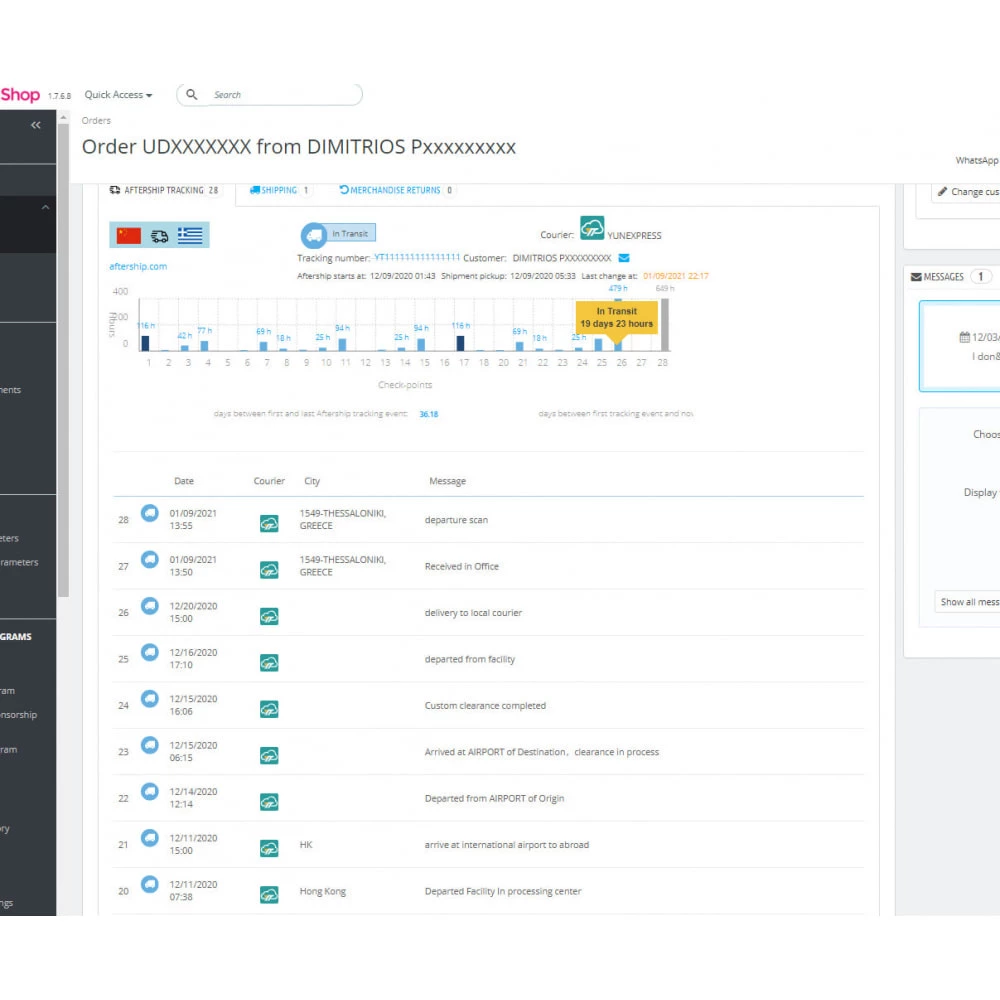
Task: Click the Greece flag icon
Action: (190, 235)
